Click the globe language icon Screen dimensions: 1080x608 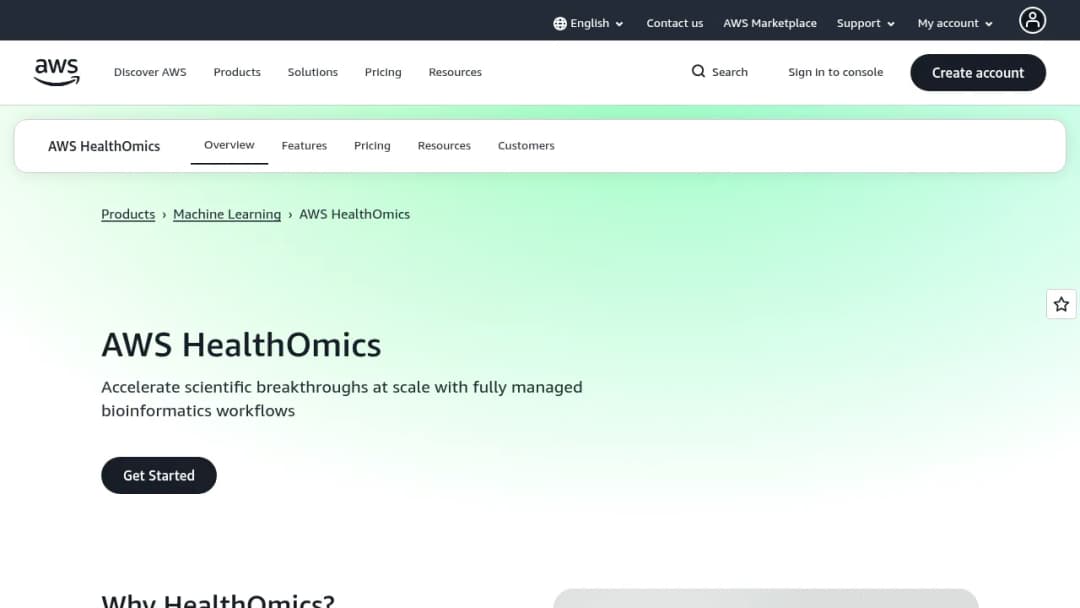[x=560, y=23]
